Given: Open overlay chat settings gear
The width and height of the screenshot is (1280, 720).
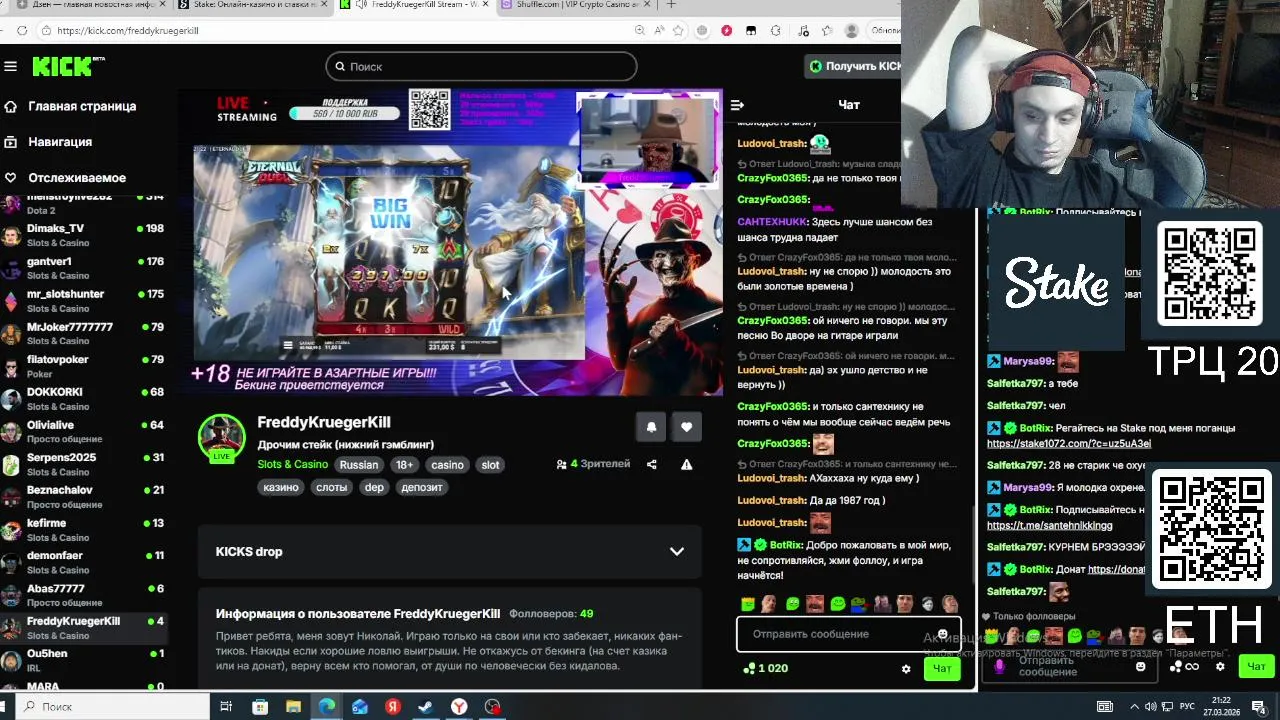Looking at the screenshot, I should click(x=1220, y=666).
